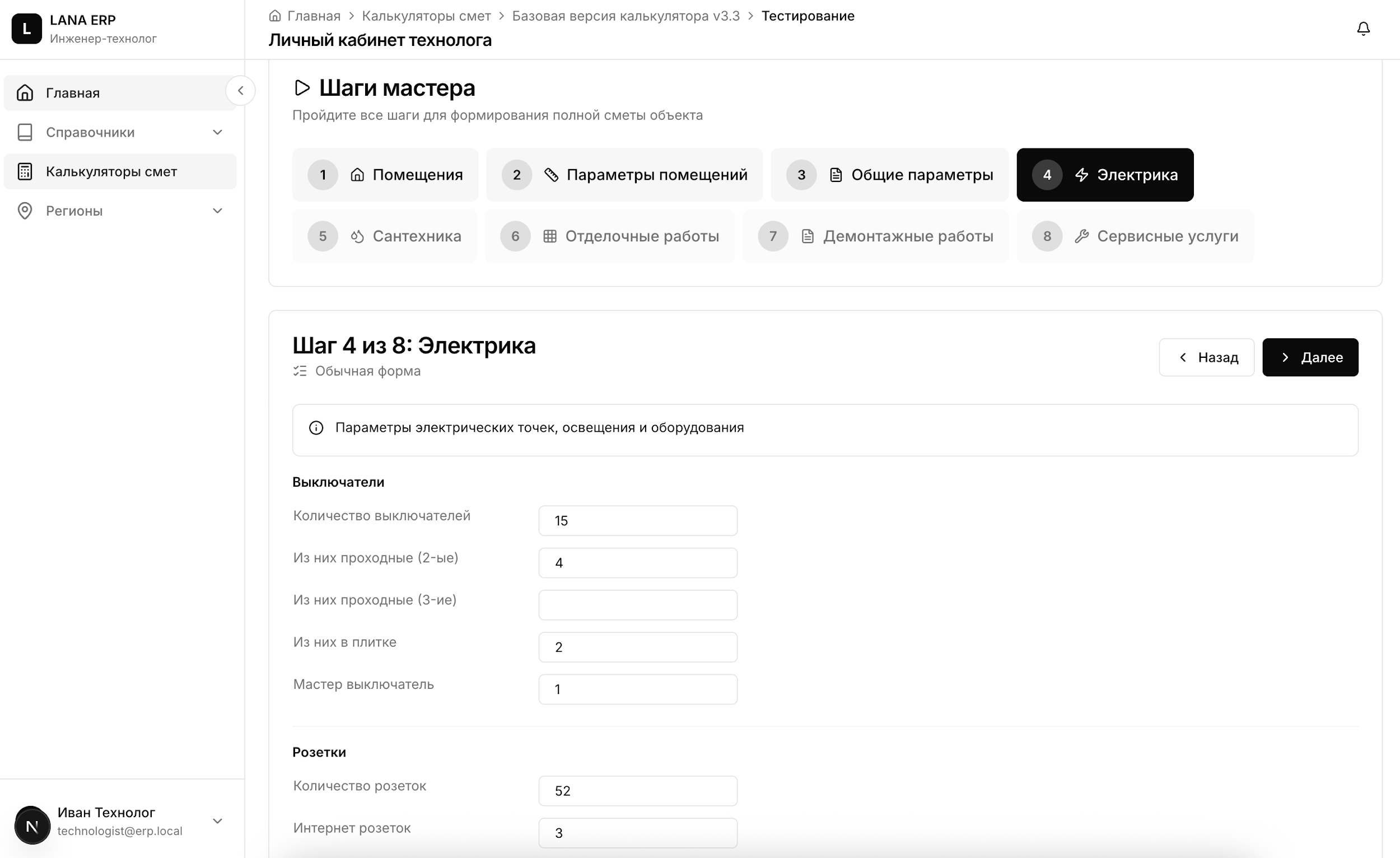Click the document icon in Общие параметры step
1400x858 pixels.
tap(835, 175)
